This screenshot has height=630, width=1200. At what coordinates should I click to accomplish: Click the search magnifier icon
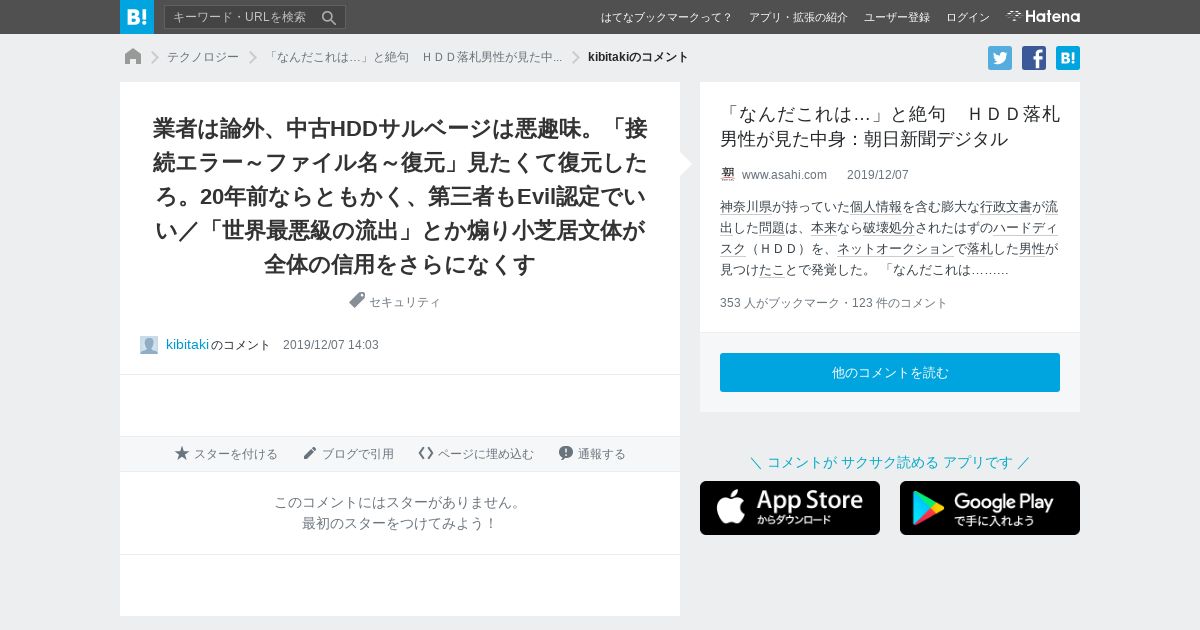329,17
